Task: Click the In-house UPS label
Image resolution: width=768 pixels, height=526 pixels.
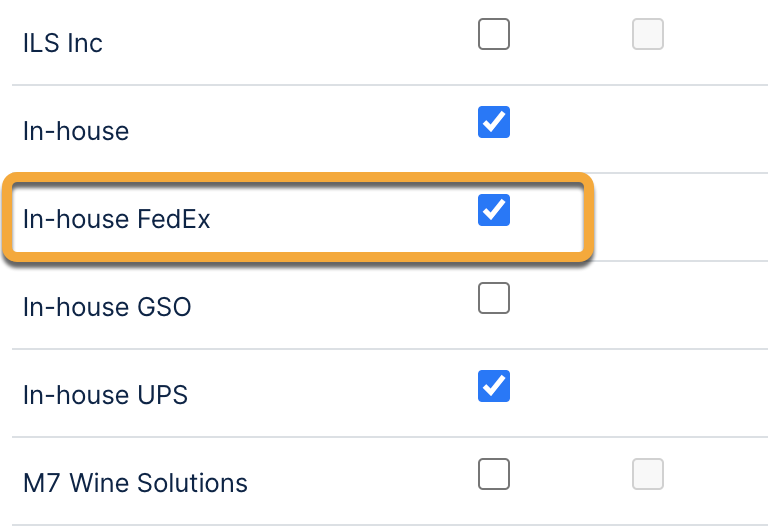Action: 105,394
